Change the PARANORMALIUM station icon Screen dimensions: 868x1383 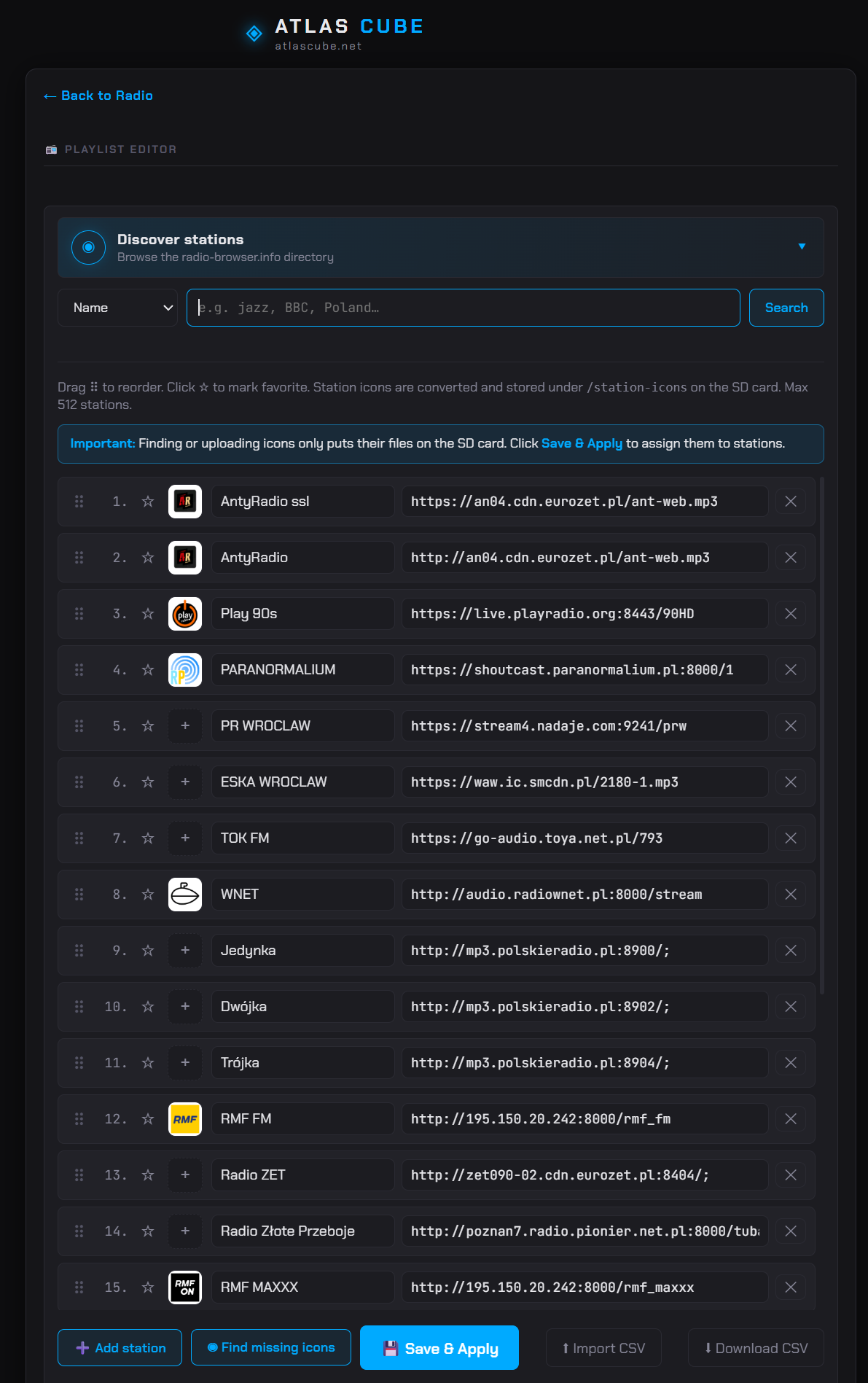pos(185,670)
